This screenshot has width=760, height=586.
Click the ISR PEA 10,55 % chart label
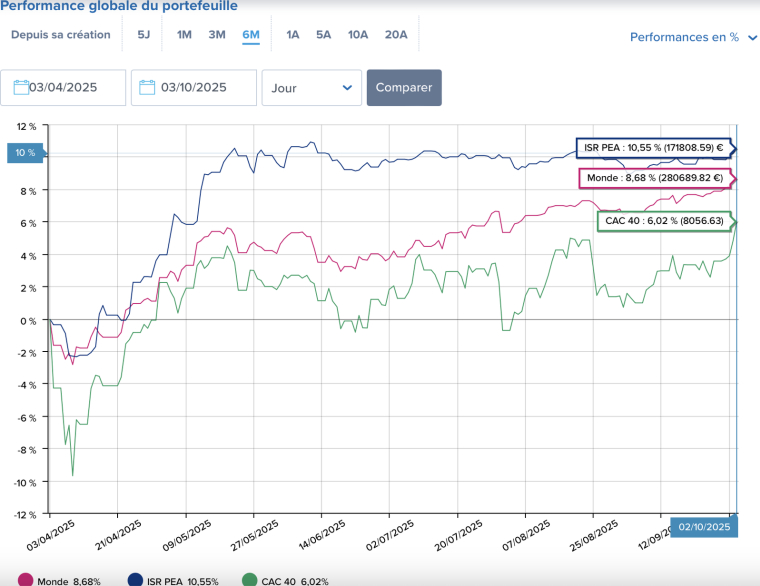pos(654,148)
